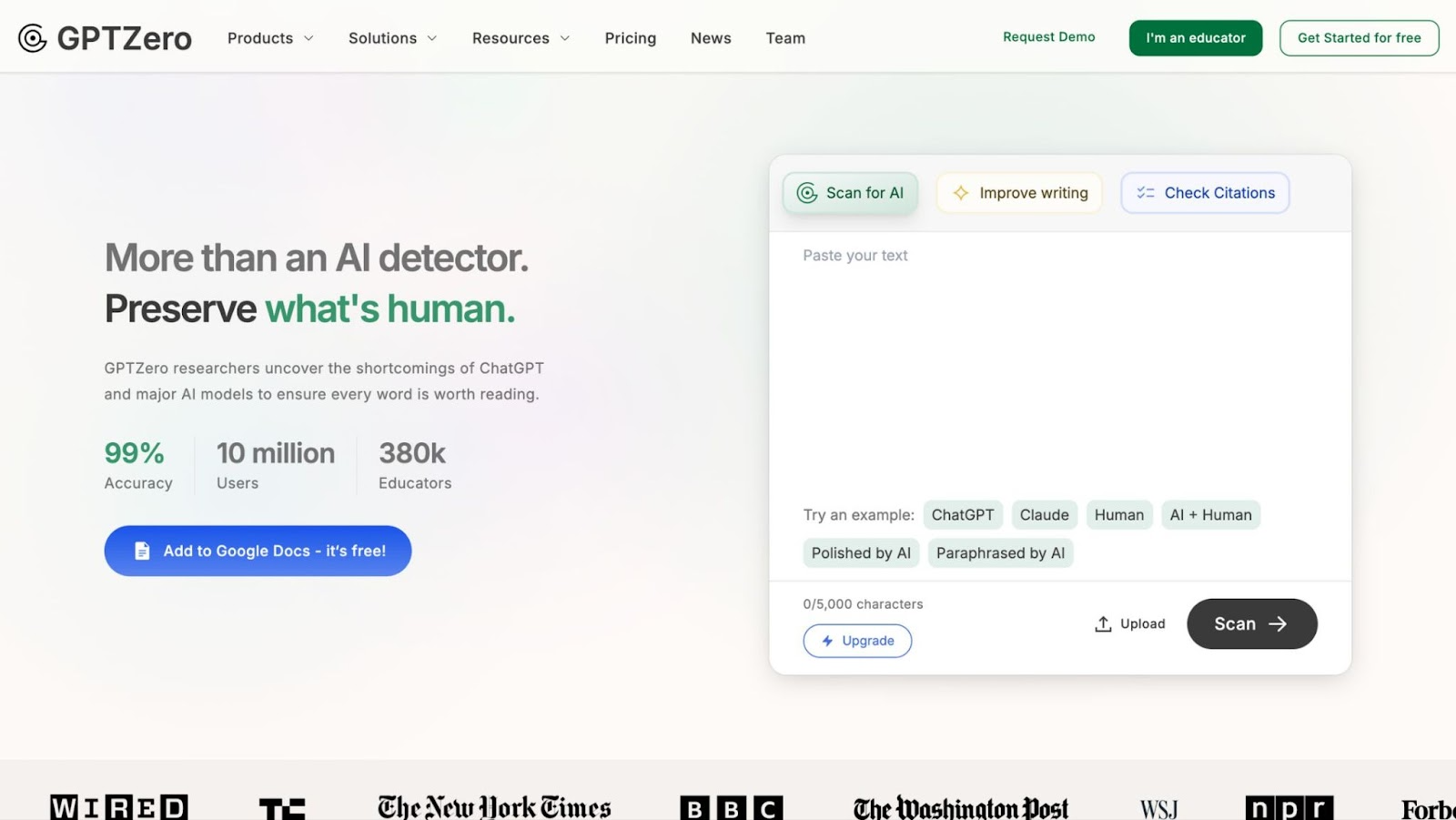Click the 10 million Users statistic
This screenshot has height=820, width=1456.
pyautogui.click(x=276, y=465)
